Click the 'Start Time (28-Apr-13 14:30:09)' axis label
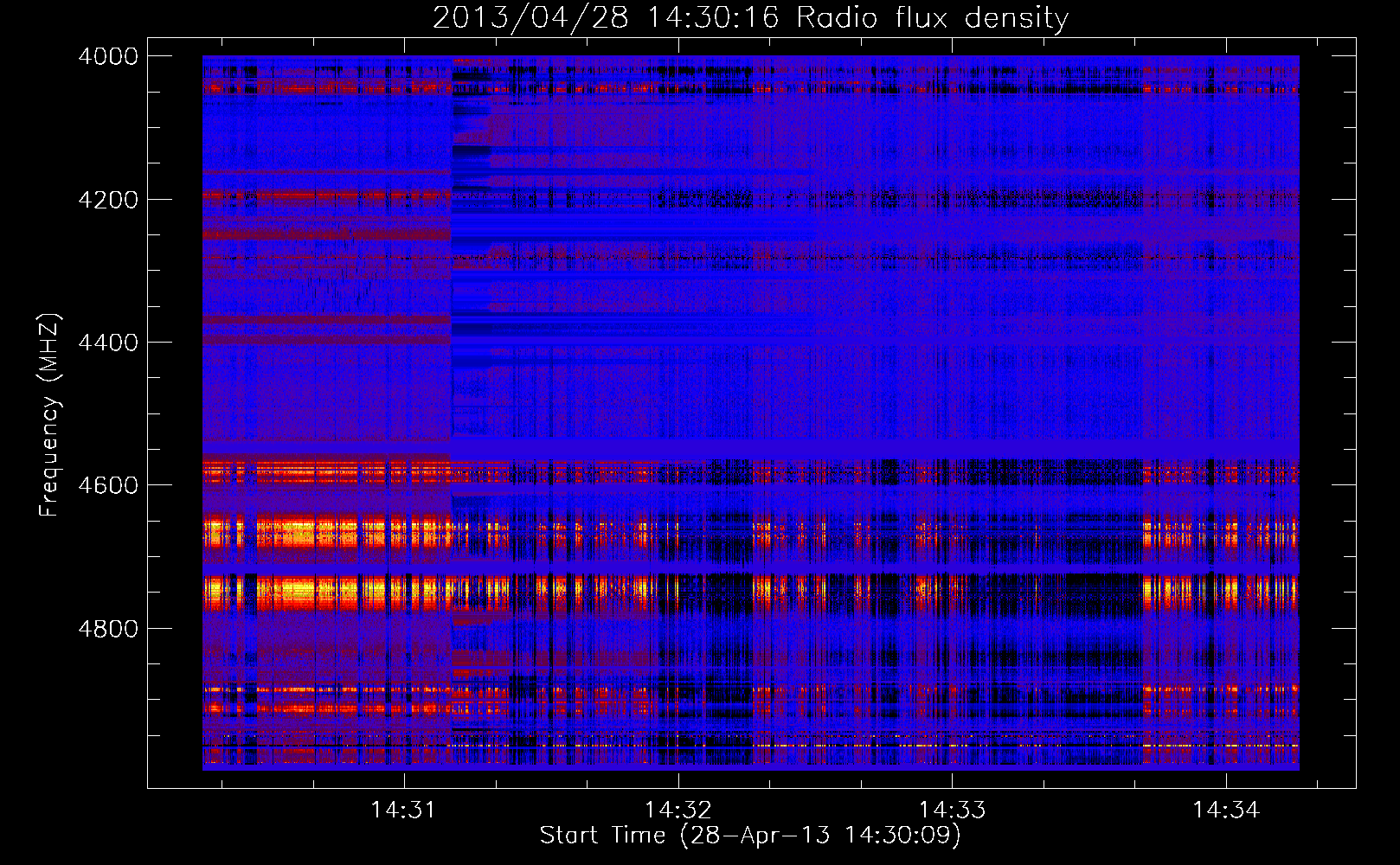This screenshot has height=865, width=1400. [x=750, y=836]
